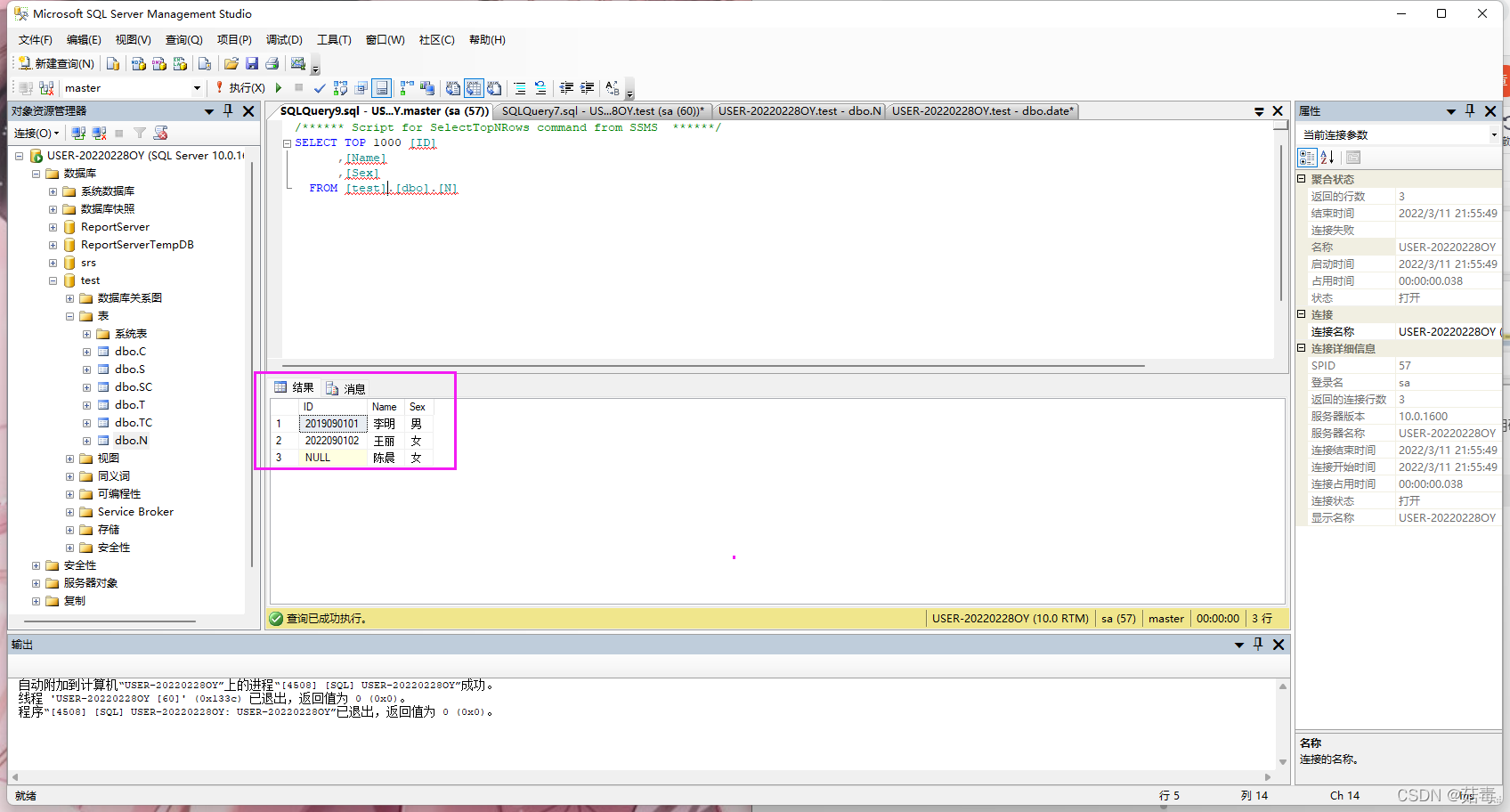Switch to dbo.date tab
Image resolution: width=1510 pixels, height=812 pixels.
point(983,111)
